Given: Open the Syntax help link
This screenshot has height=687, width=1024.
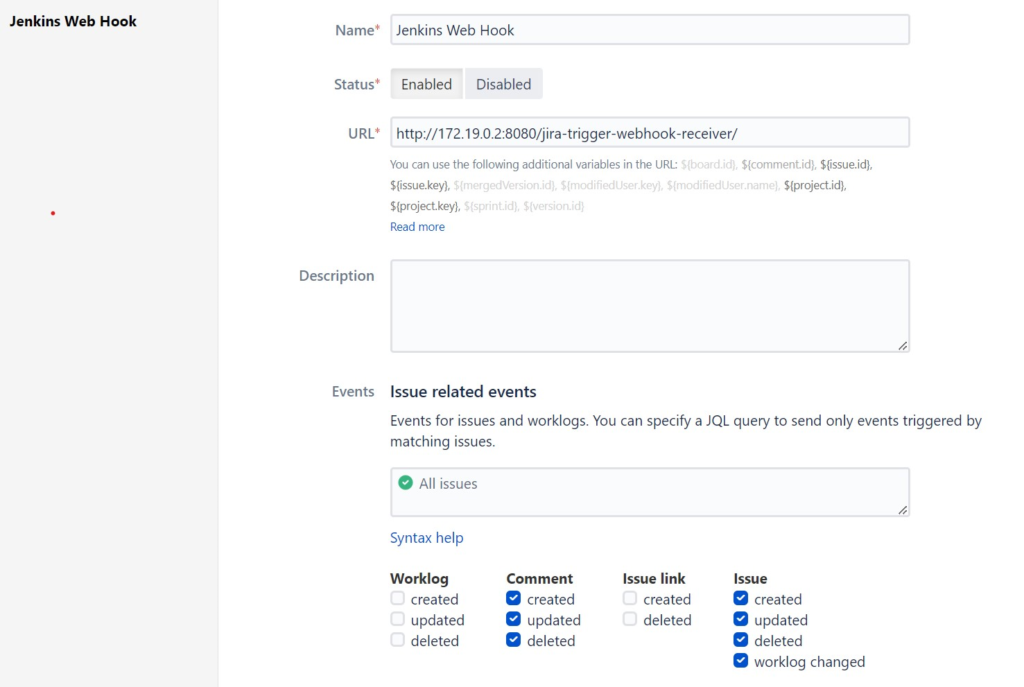Looking at the screenshot, I should [427, 538].
